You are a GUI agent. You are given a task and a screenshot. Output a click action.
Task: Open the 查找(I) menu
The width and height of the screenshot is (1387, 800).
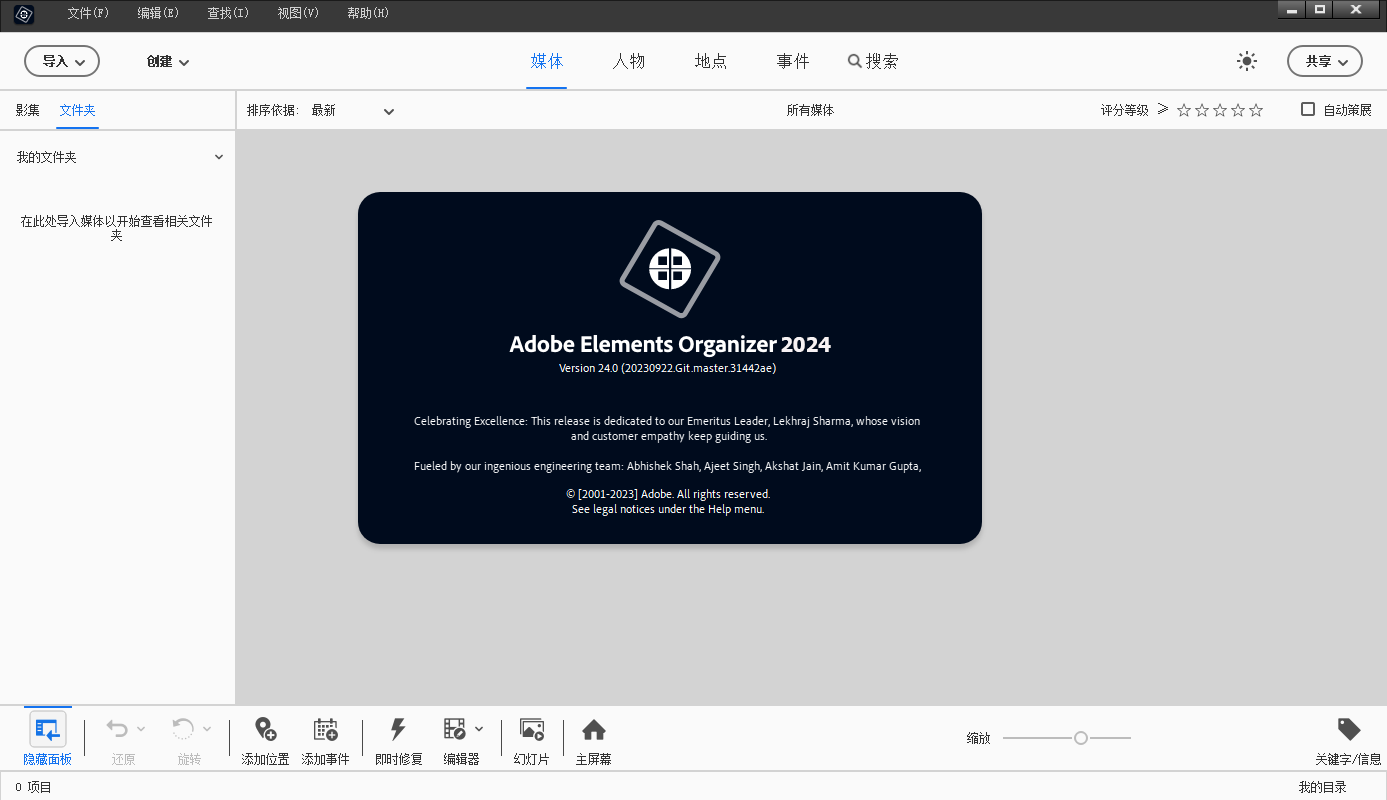228,13
